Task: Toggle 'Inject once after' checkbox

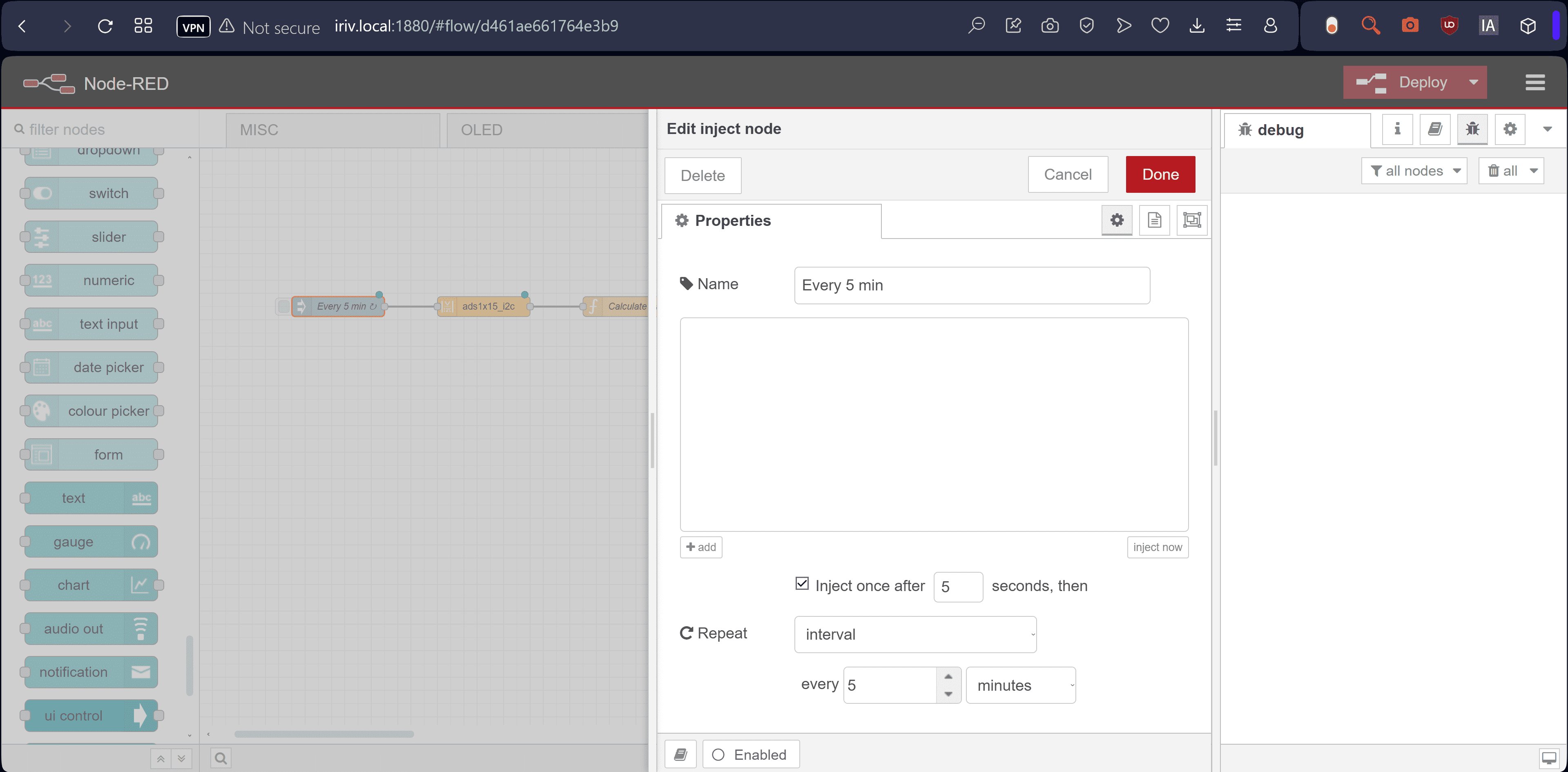Action: tap(802, 584)
